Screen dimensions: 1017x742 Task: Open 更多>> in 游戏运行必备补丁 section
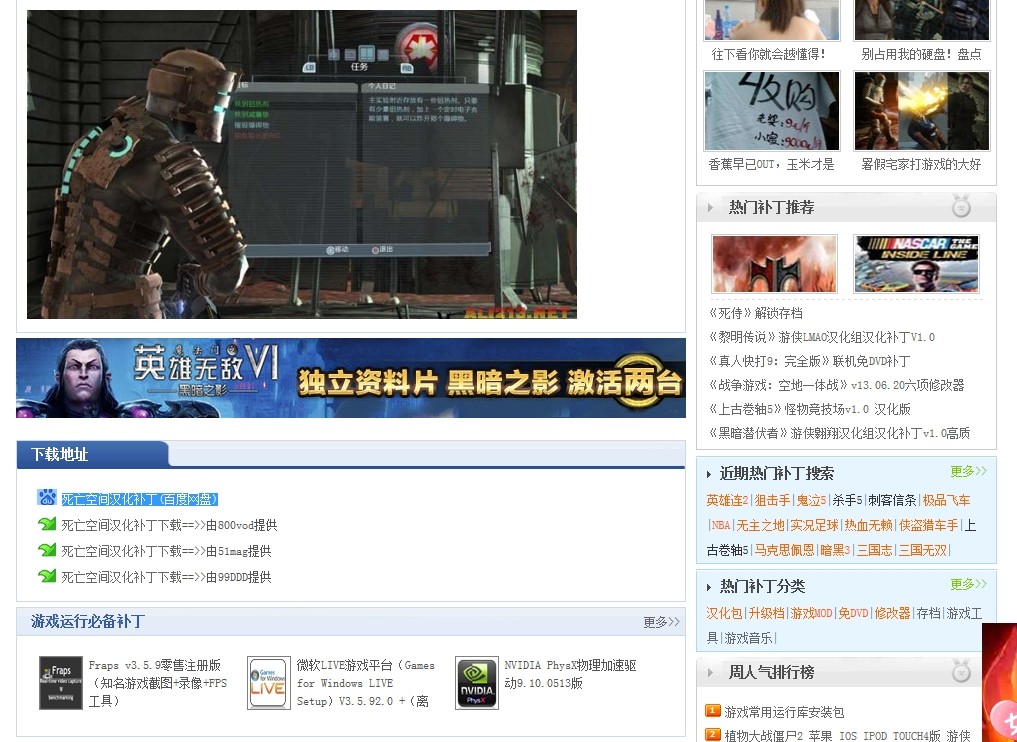click(x=661, y=622)
